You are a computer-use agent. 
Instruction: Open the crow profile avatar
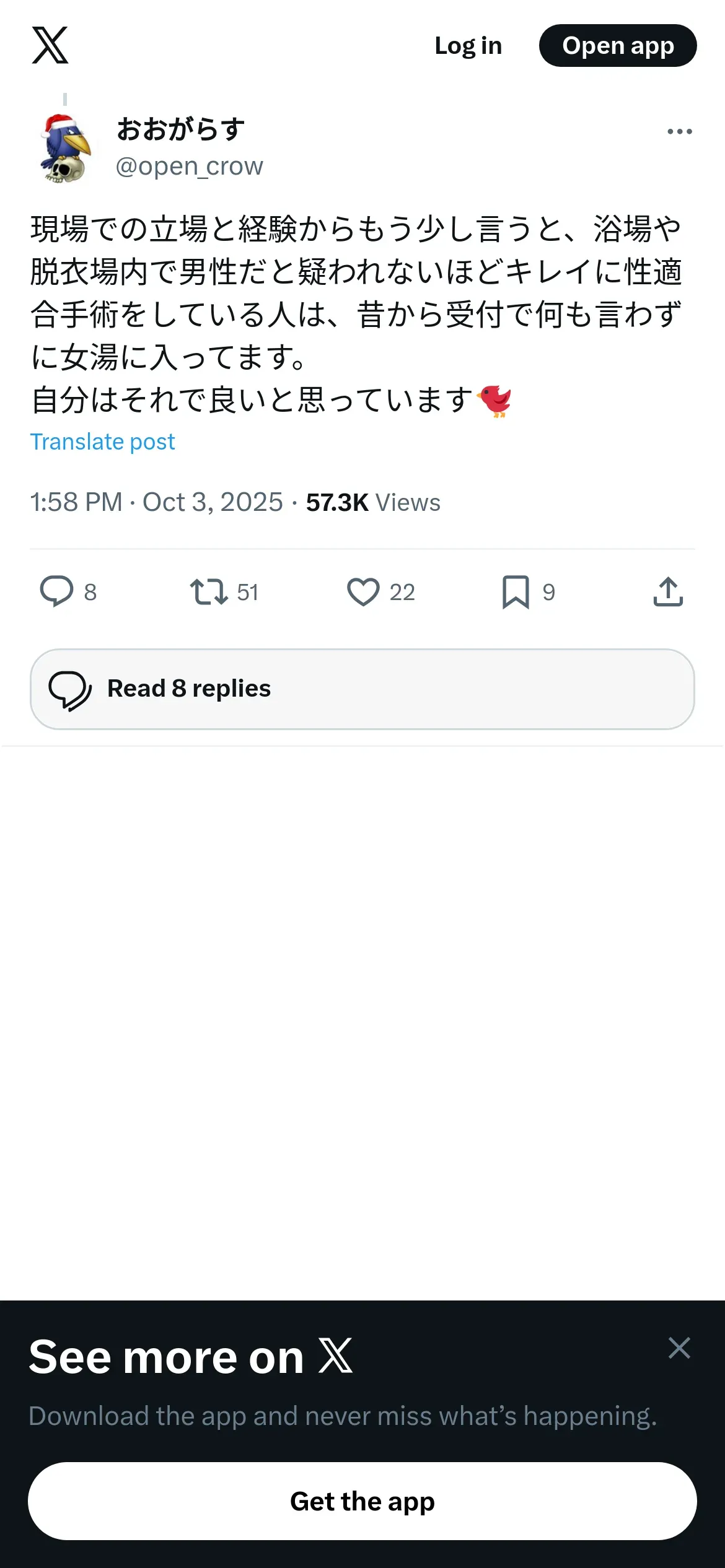(66, 149)
